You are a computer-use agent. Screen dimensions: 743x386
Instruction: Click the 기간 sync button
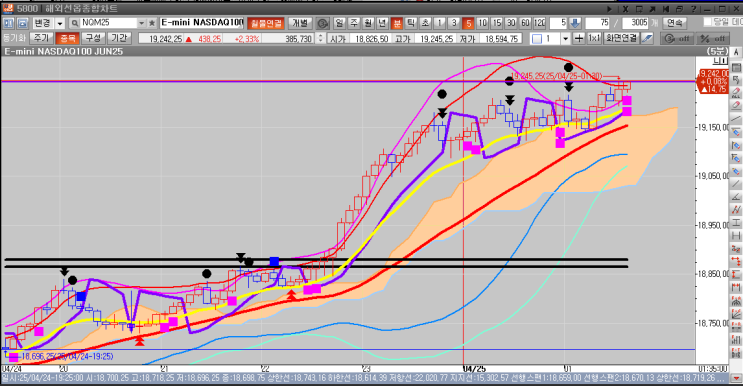119,38
